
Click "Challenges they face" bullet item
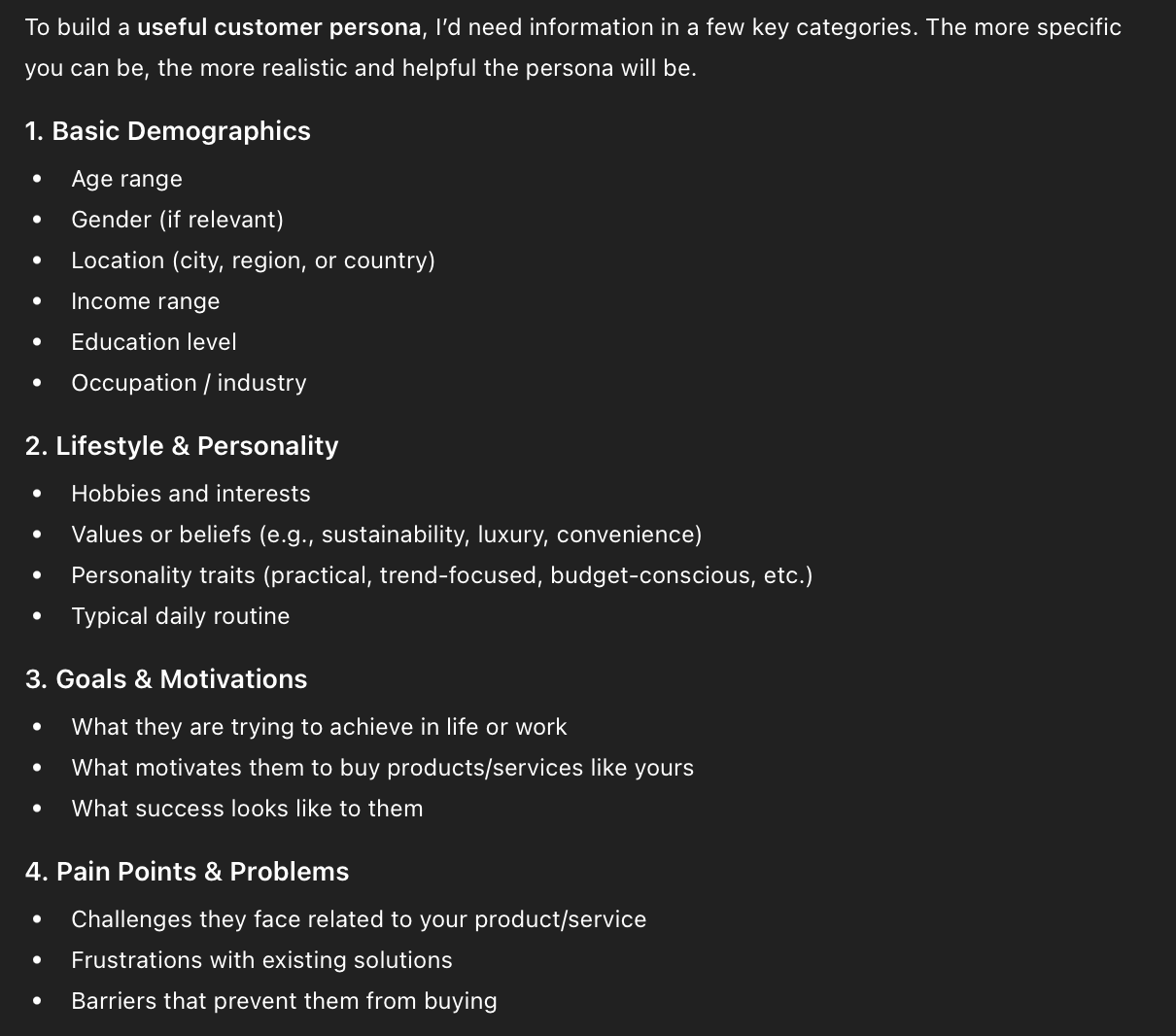click(359, 919)
